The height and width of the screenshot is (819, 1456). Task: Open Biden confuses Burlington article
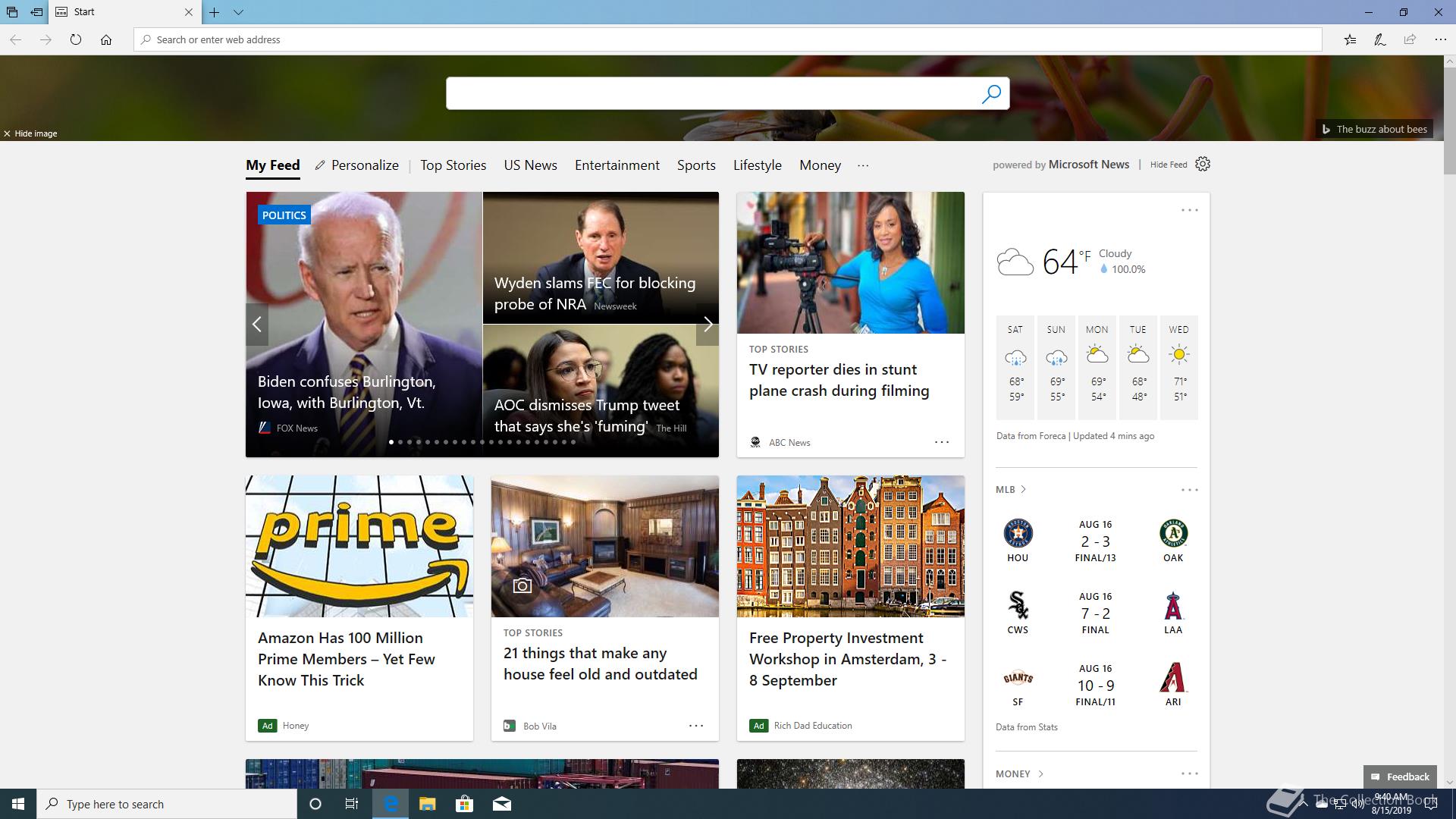coord(347,392)
